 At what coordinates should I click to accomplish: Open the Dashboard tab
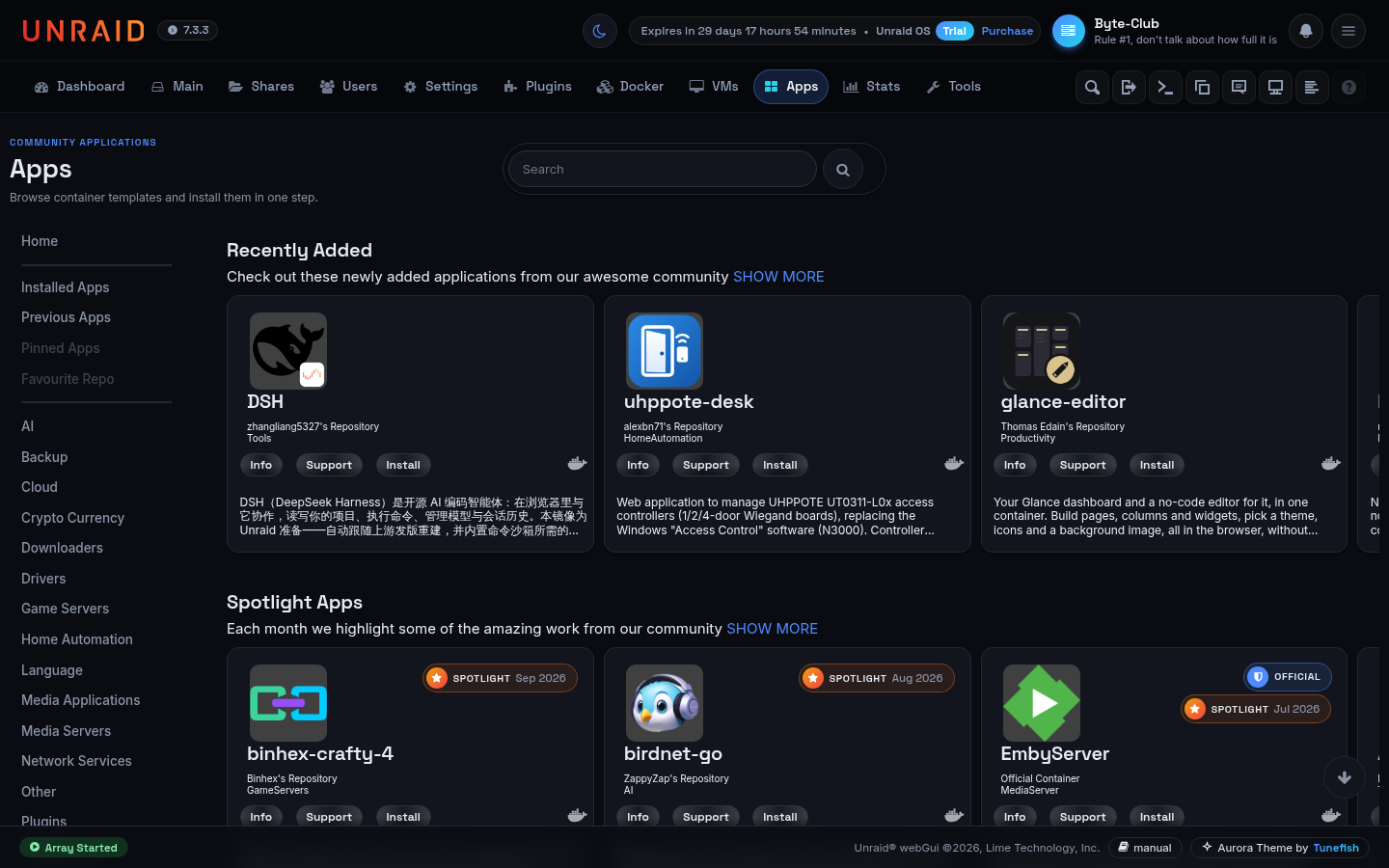[x=80, y=87]
